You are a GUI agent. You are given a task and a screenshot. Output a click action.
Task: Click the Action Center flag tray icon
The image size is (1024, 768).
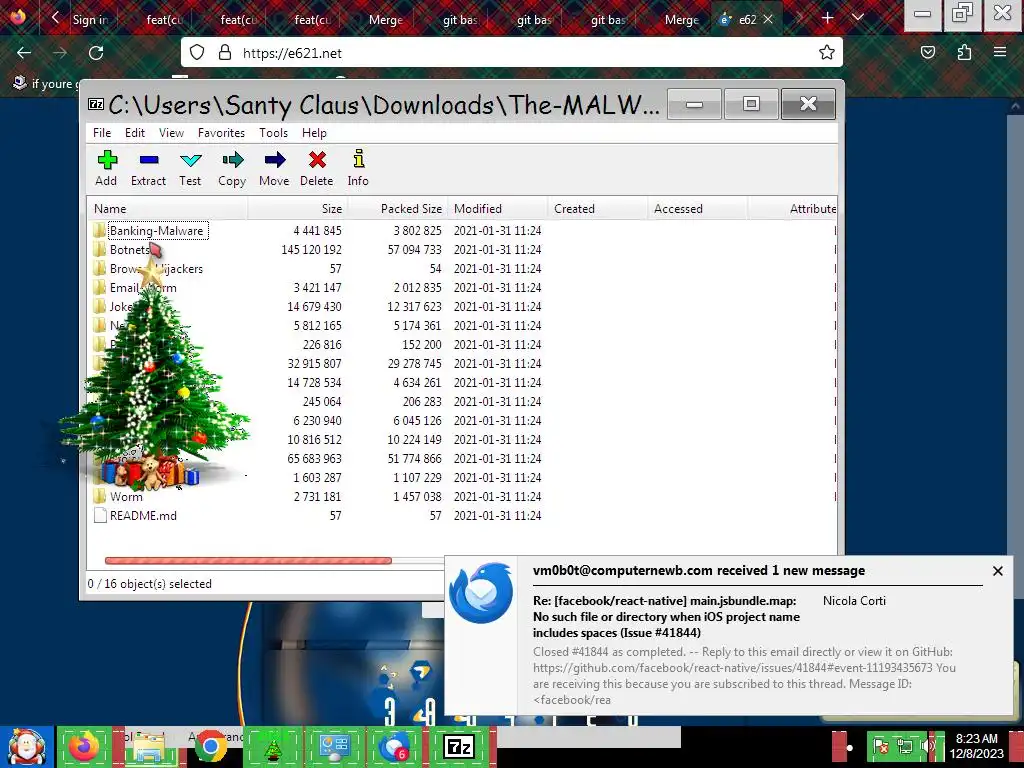[880, 746]
